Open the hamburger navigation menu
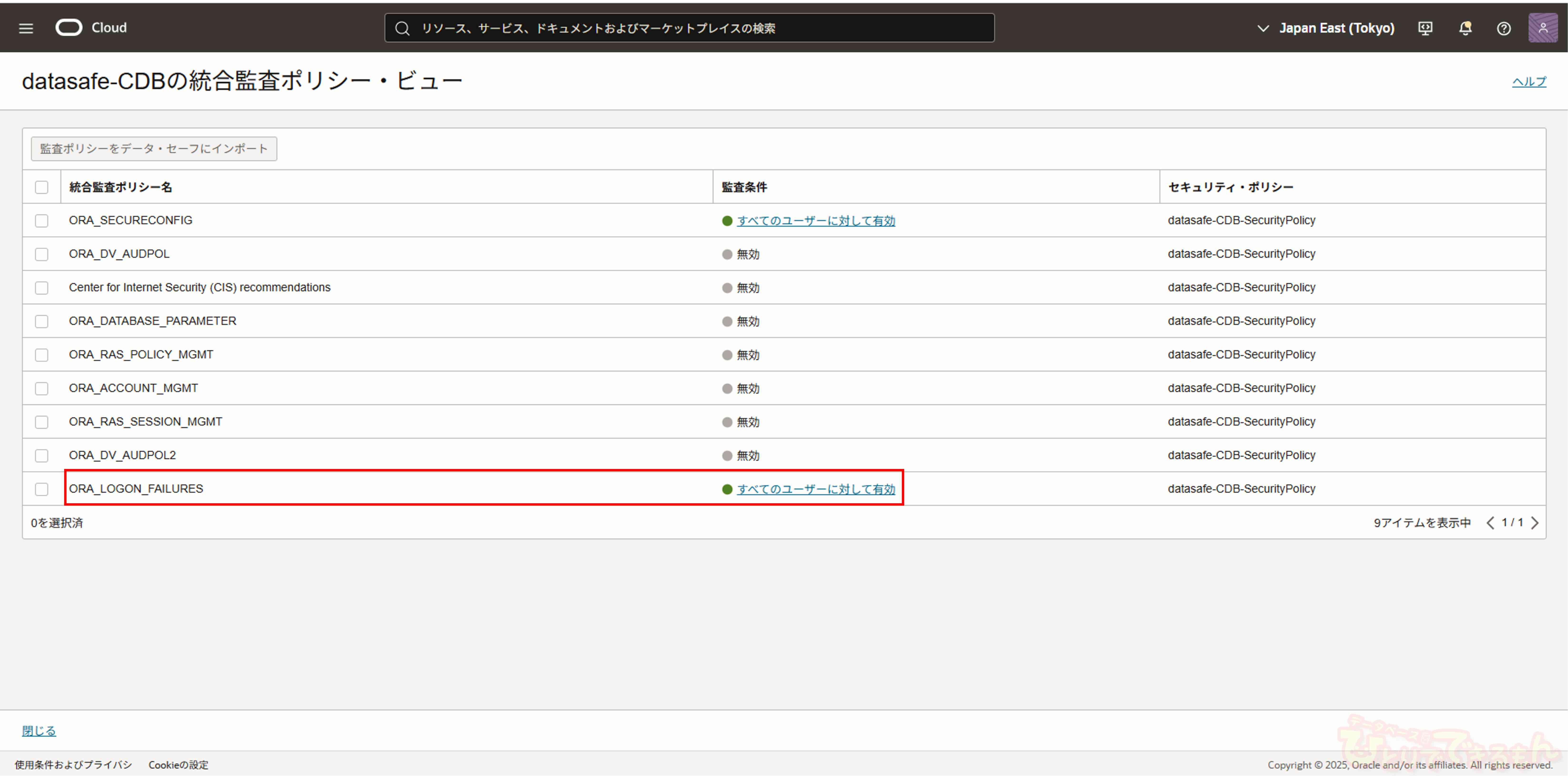Image resolution: width=1568 pixels, height=776 pixels. [25, 28]
